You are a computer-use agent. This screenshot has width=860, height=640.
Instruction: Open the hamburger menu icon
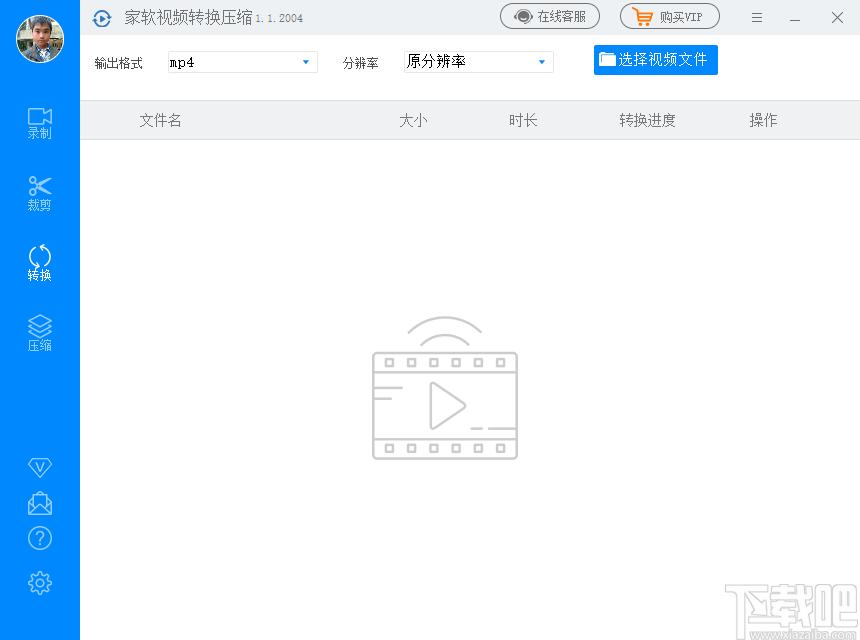757,18
